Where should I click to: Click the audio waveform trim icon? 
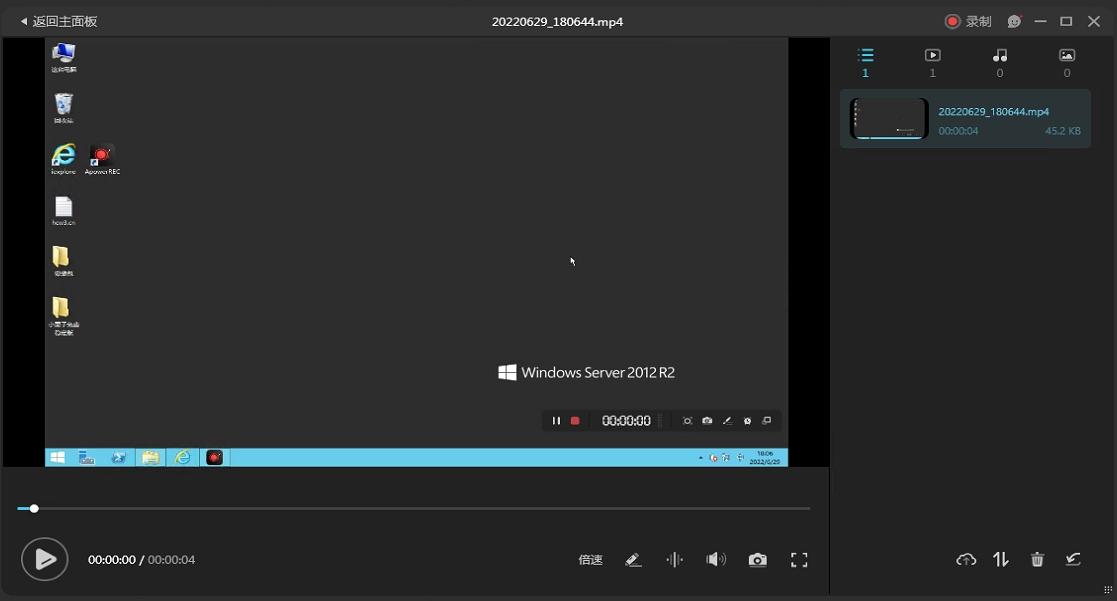[675, 560]
